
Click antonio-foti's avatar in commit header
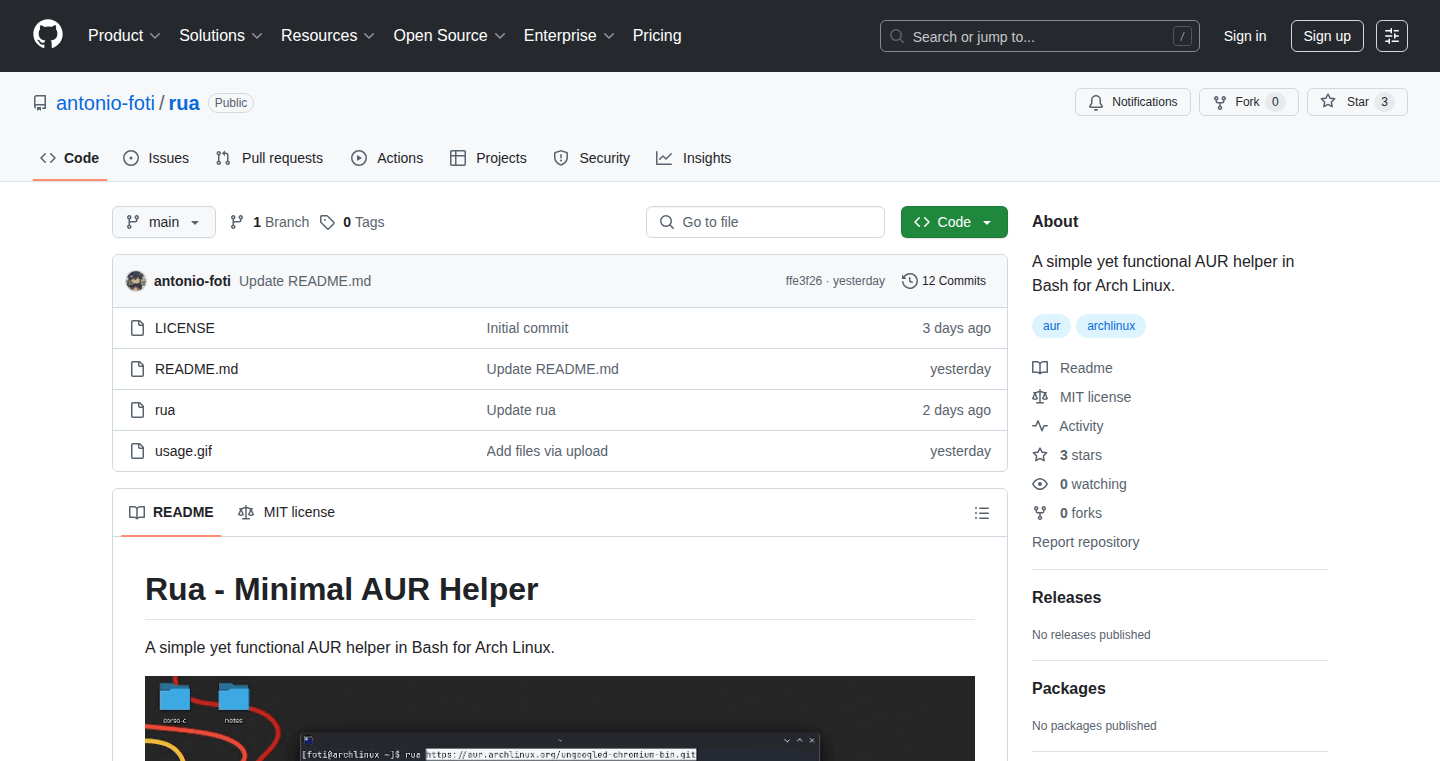tap(136, 281)
